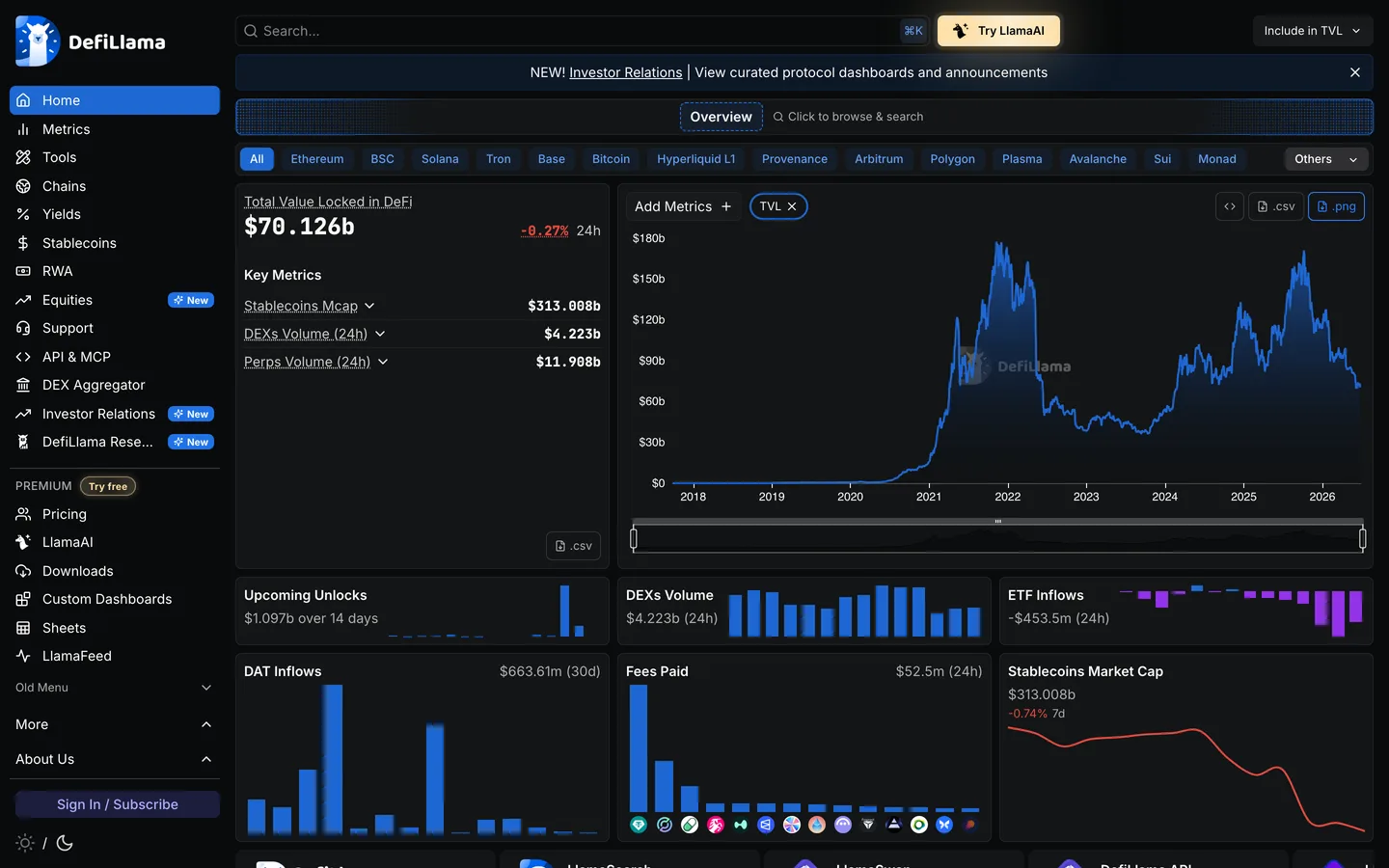Screen dimensions: 1389x868
Task: Switch to dark theme with moon icon
Action: [x=65, y=843]
